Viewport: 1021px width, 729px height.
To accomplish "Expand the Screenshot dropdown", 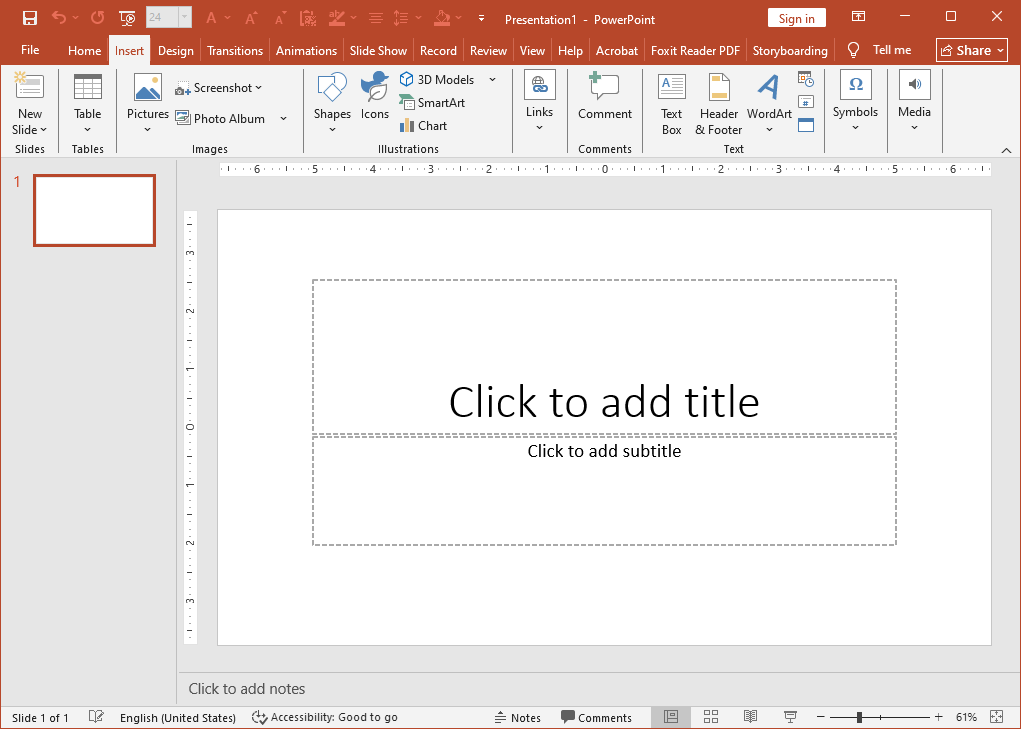I will (x=257, y=87).
